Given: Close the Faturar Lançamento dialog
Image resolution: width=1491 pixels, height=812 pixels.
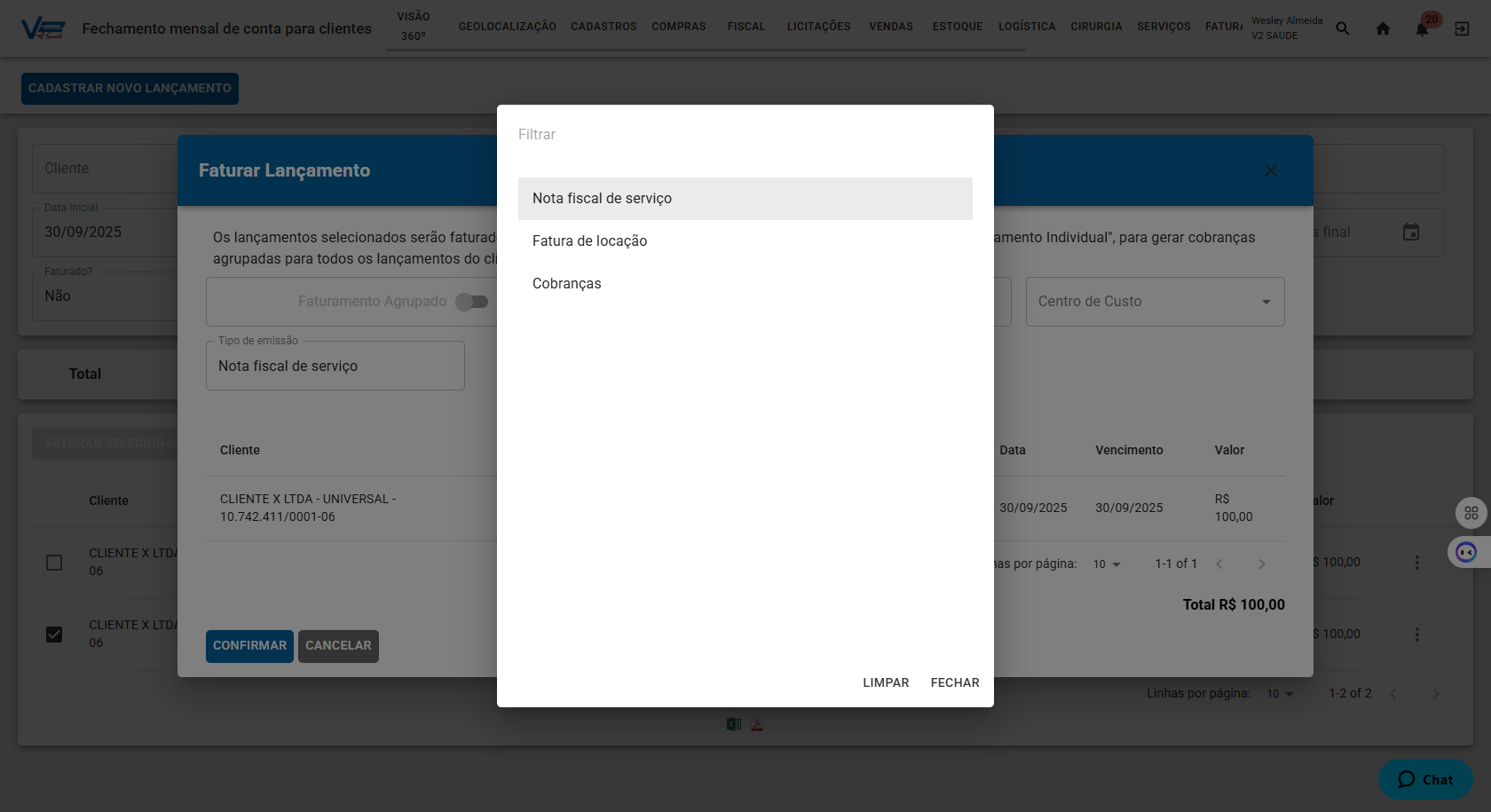Looking at the screenshot, I should (x=1270, y=170).
